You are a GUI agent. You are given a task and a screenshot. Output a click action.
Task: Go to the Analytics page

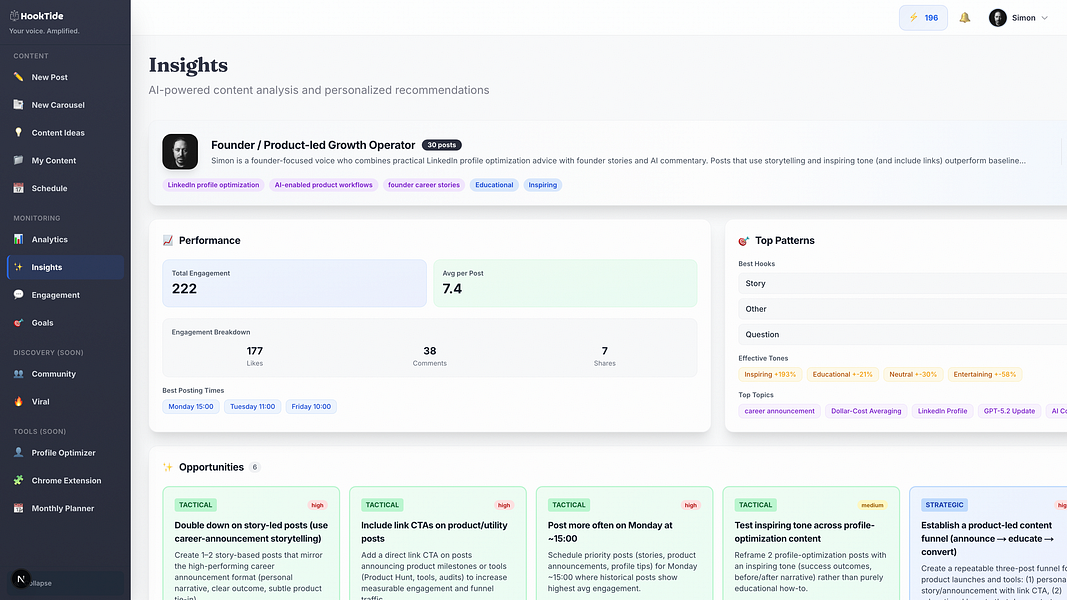click(x=65, y=239)
